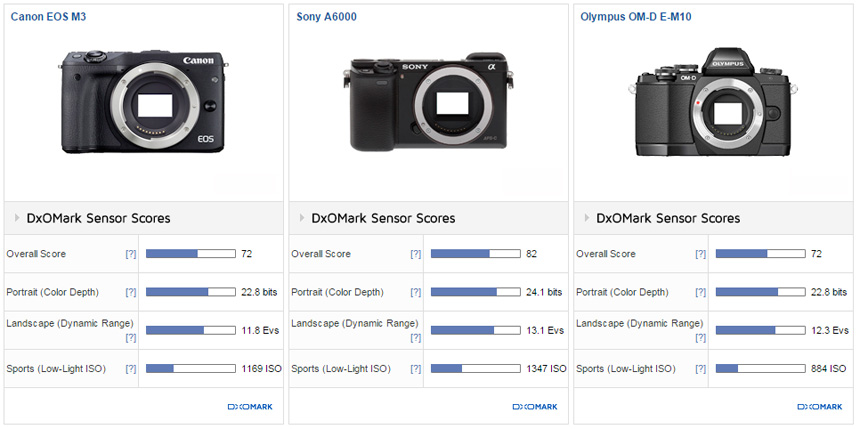Collapse DxOMark Sensor Scores arrow for Olympus
Screen dimensions: 860x429
tap(587, 218)
